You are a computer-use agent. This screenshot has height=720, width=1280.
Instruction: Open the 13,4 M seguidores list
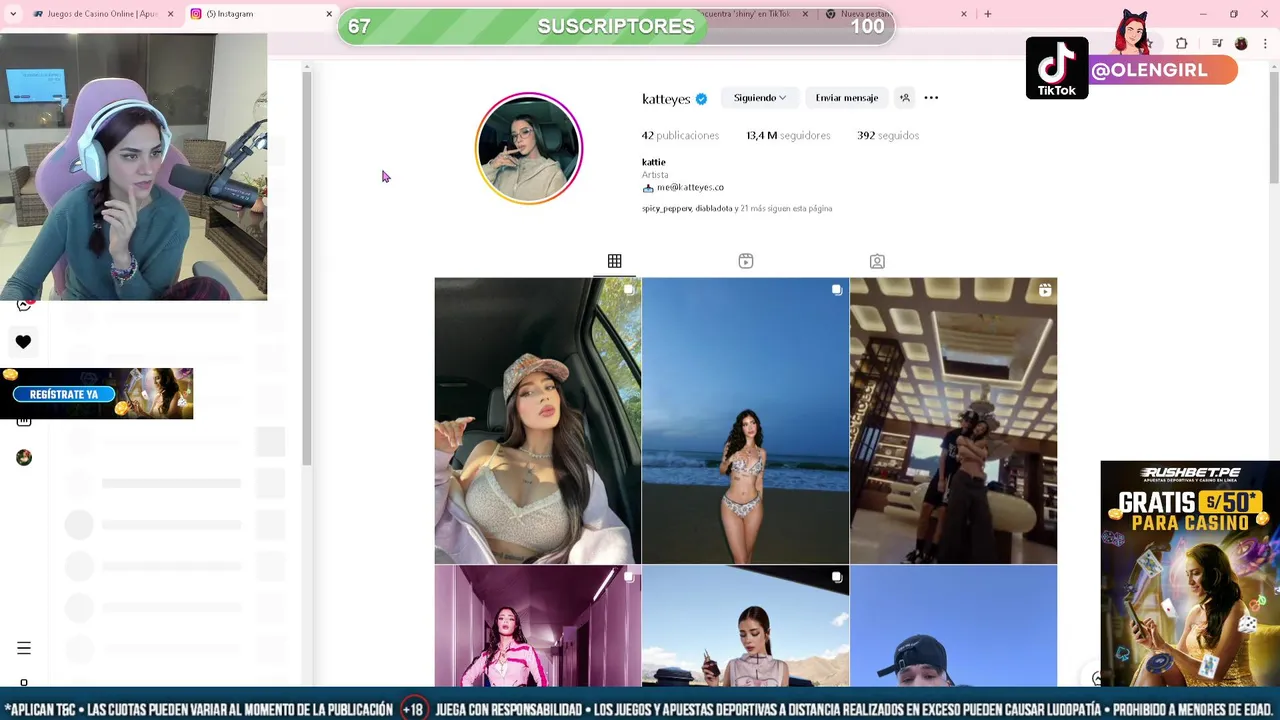[788, 135]
